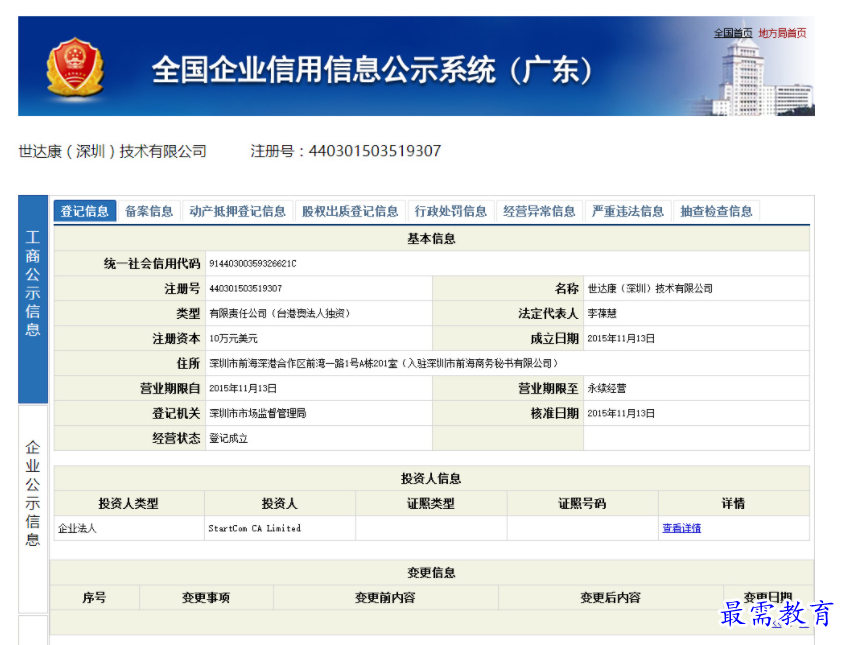Image resolution: width=842 pixels, height=645 pixels.
Task: Click registered capital value 10万元美元
Action: coord(234,338)
